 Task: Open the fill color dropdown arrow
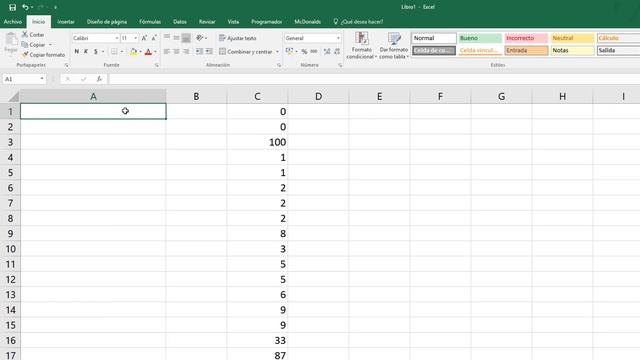point(140,52)
